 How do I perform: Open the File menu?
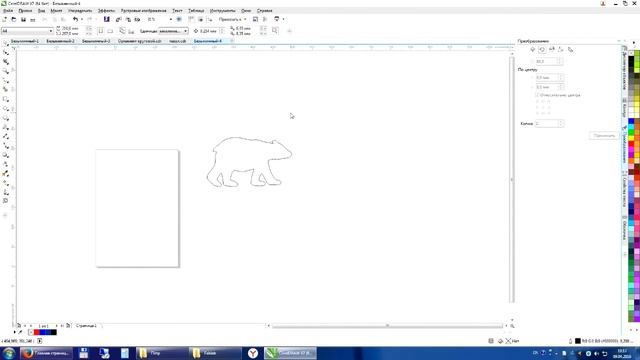click(8, 11)
